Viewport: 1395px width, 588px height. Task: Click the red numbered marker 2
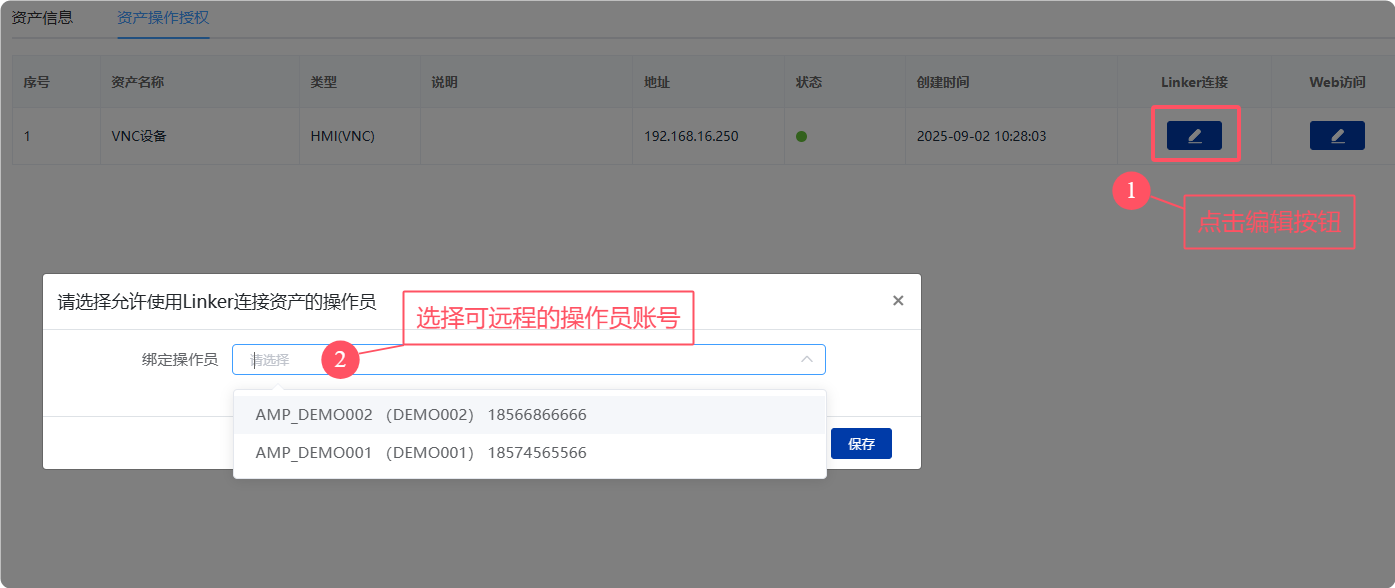point(340,360)
